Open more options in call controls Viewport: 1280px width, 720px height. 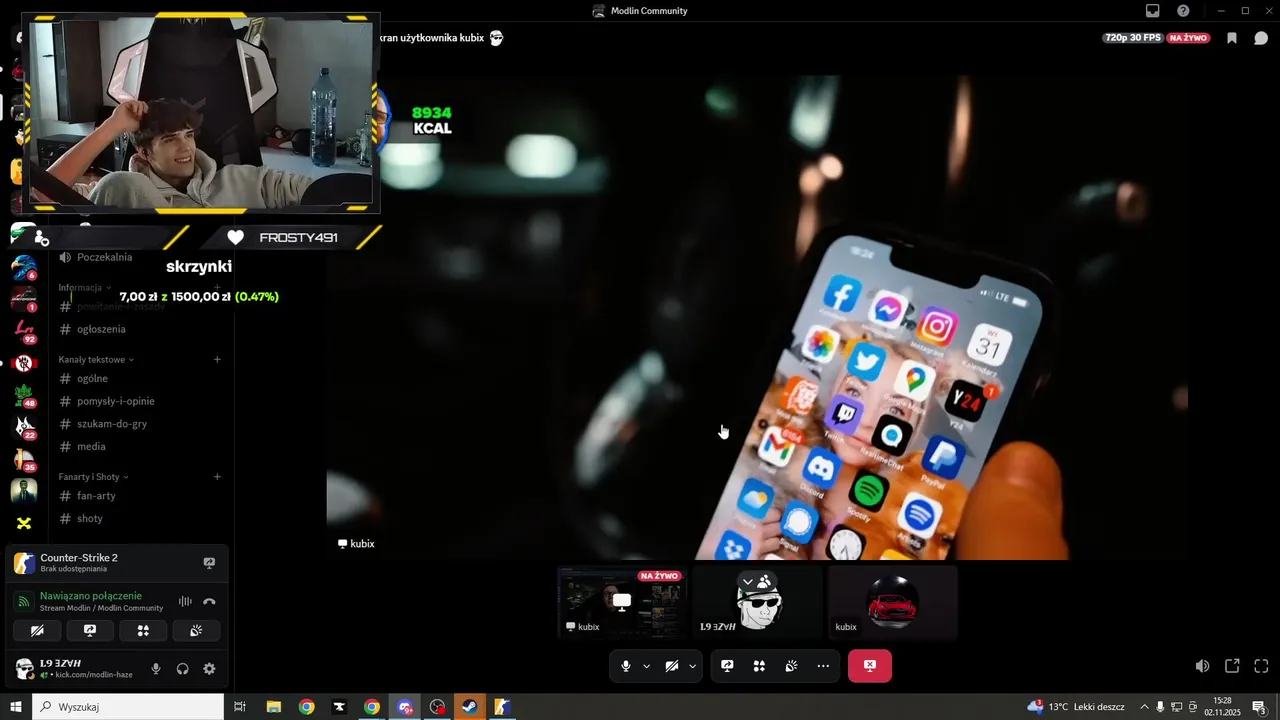click(x=823, y=666)
